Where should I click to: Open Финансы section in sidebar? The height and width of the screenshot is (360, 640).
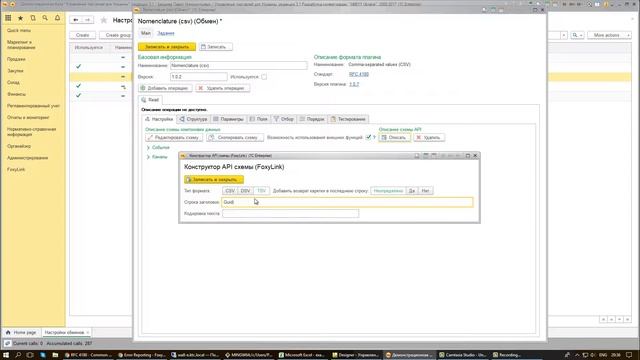tap(16, 94)
